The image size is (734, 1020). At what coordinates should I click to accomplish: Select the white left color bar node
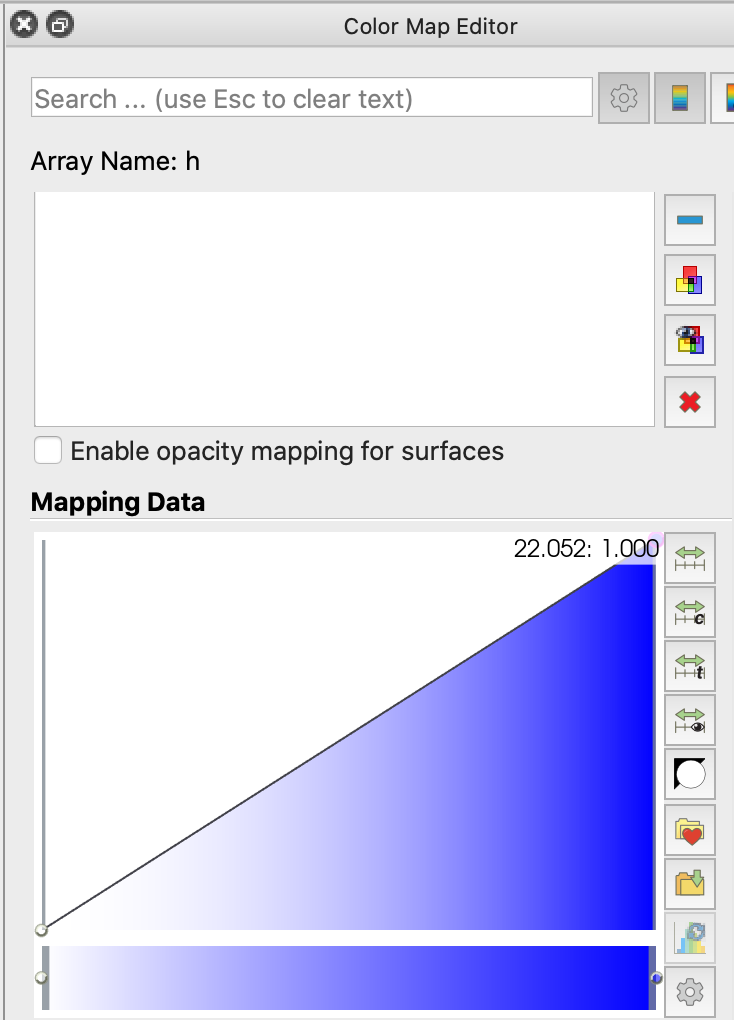tap(41, 977)
